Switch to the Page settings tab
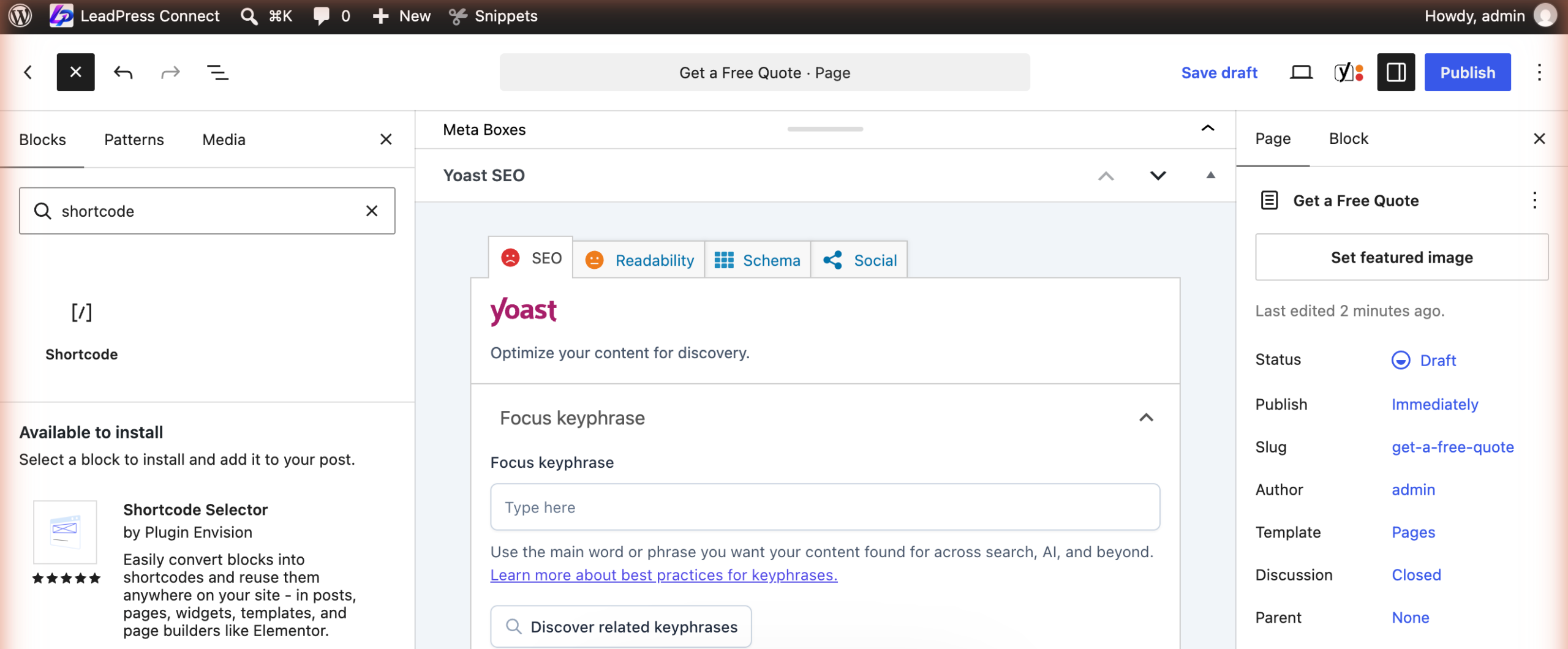 coord(1273,138)
